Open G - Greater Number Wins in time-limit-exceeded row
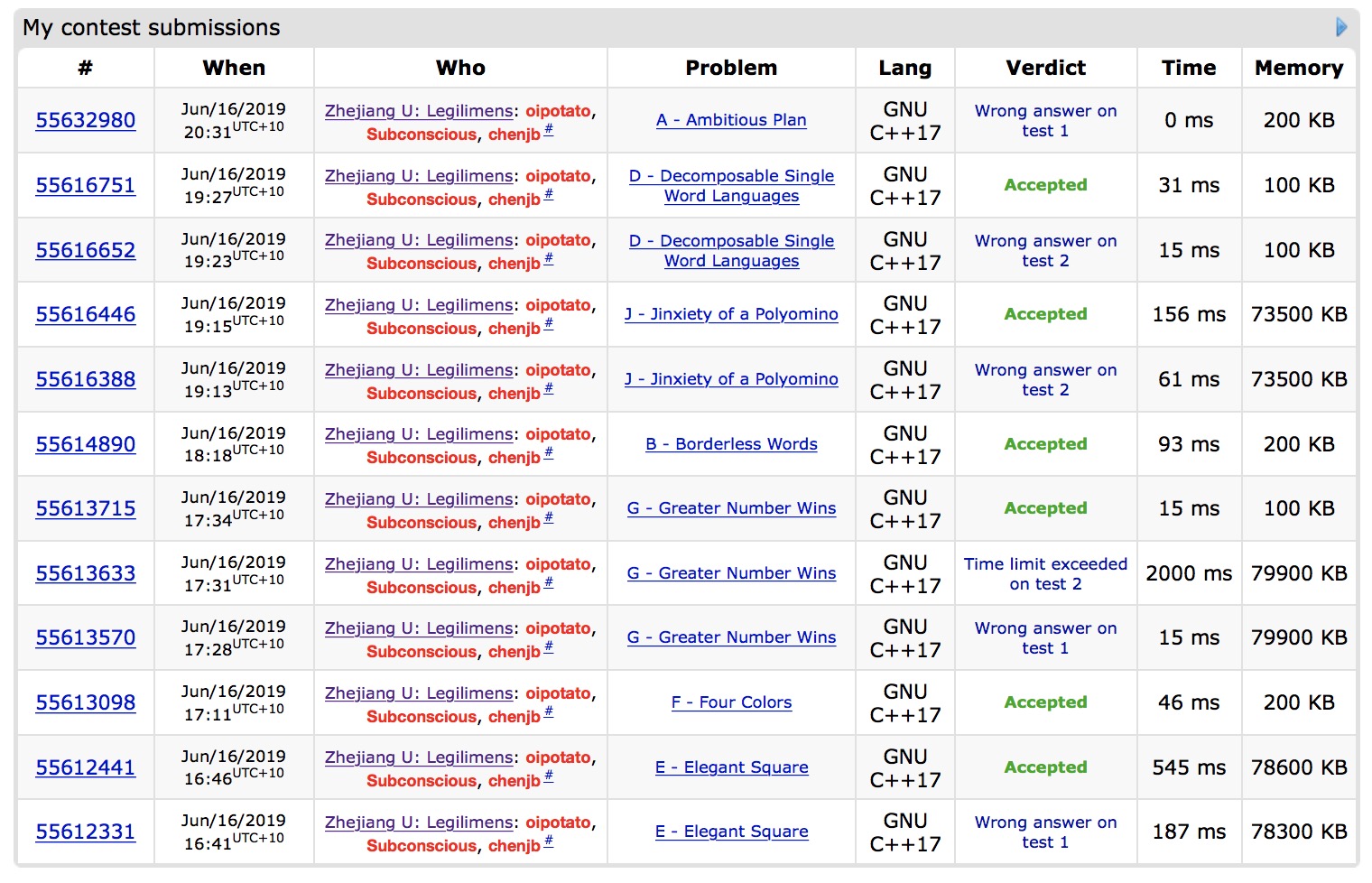The width and height of the screenshot is (1372, 883). pos(731,573)
